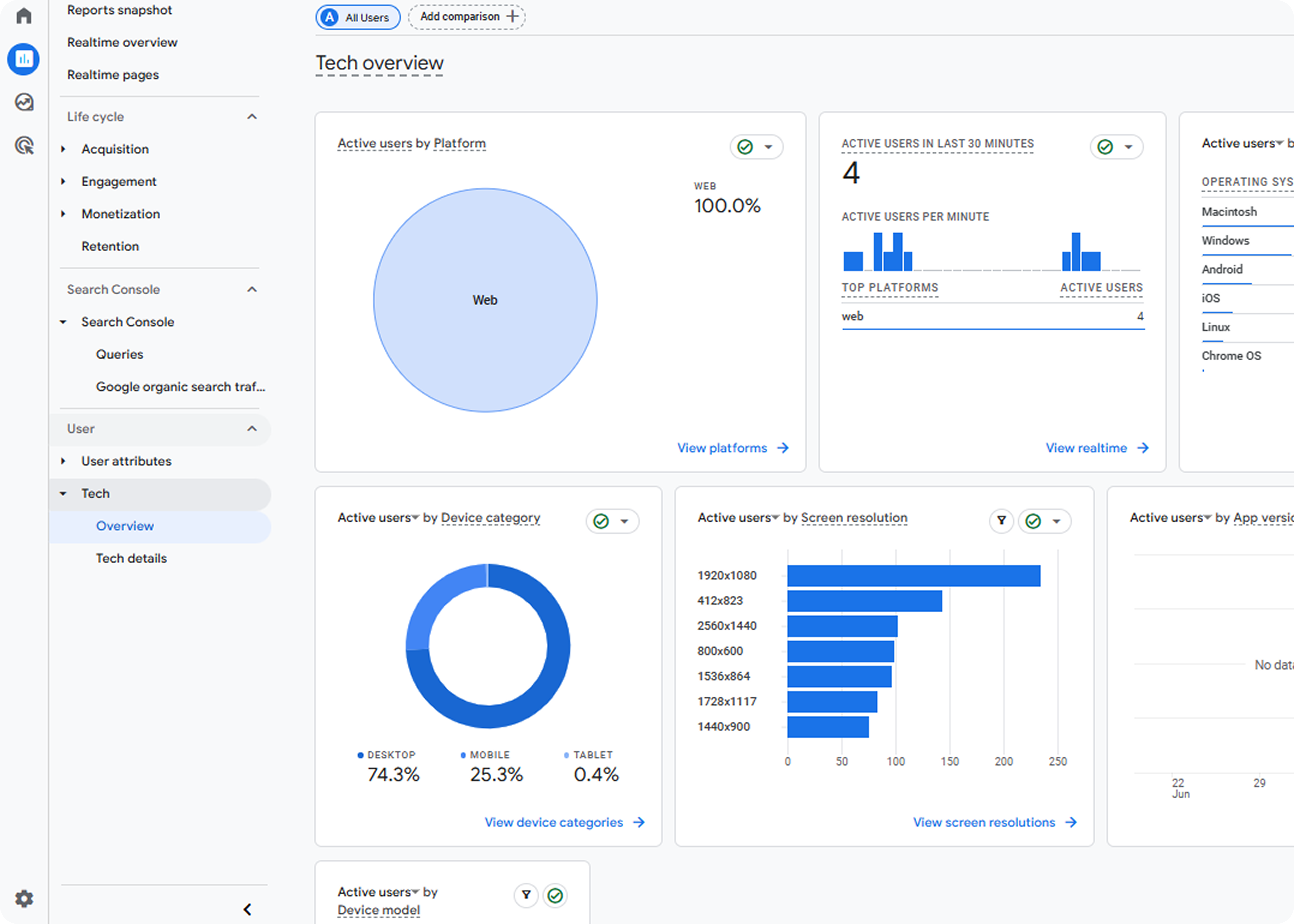
Task: Open Admin settings gear icon
Action: pos(24,898)
